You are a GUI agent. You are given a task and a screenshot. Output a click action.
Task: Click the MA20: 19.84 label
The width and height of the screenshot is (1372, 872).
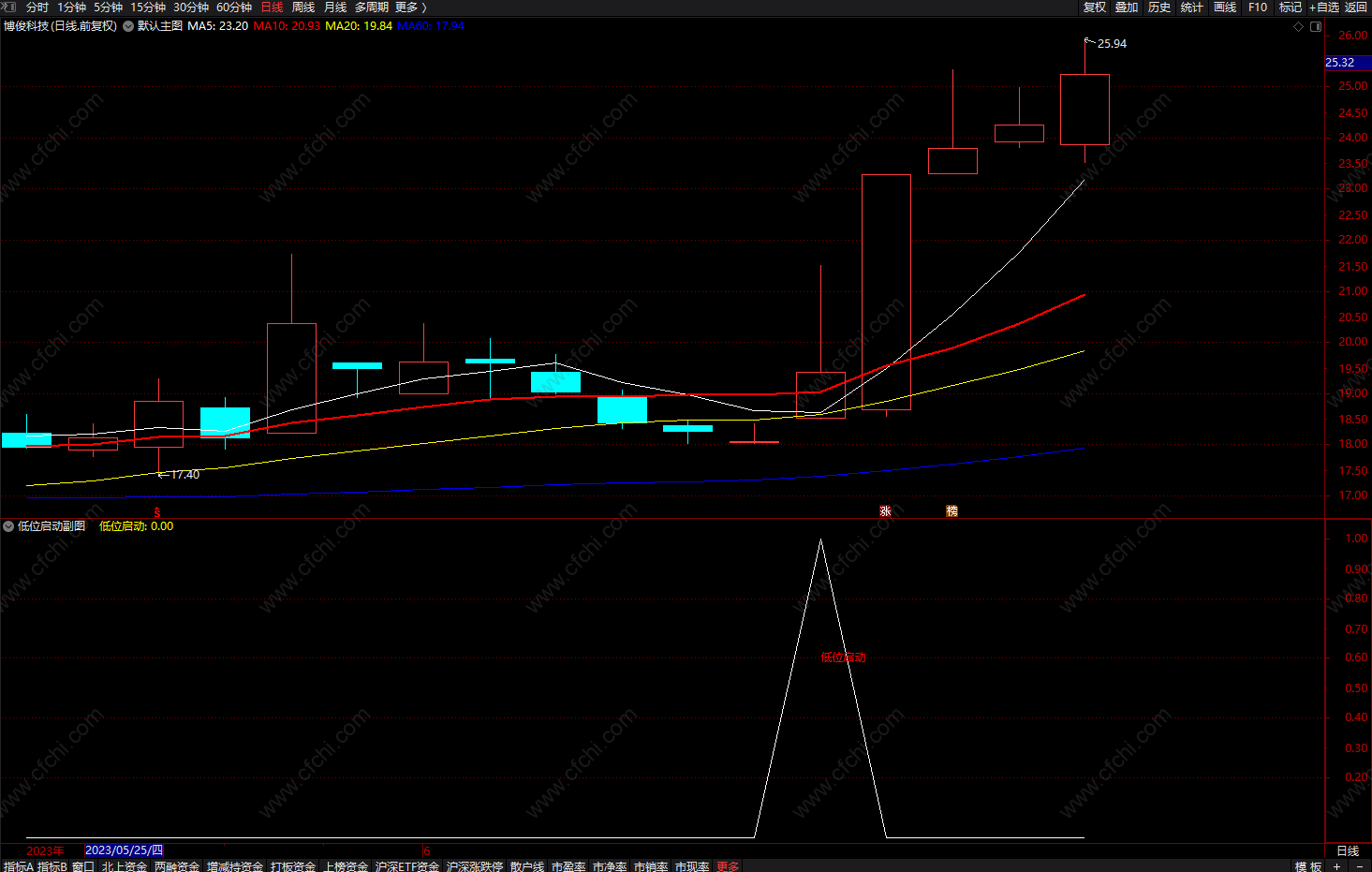pos(359,26)
